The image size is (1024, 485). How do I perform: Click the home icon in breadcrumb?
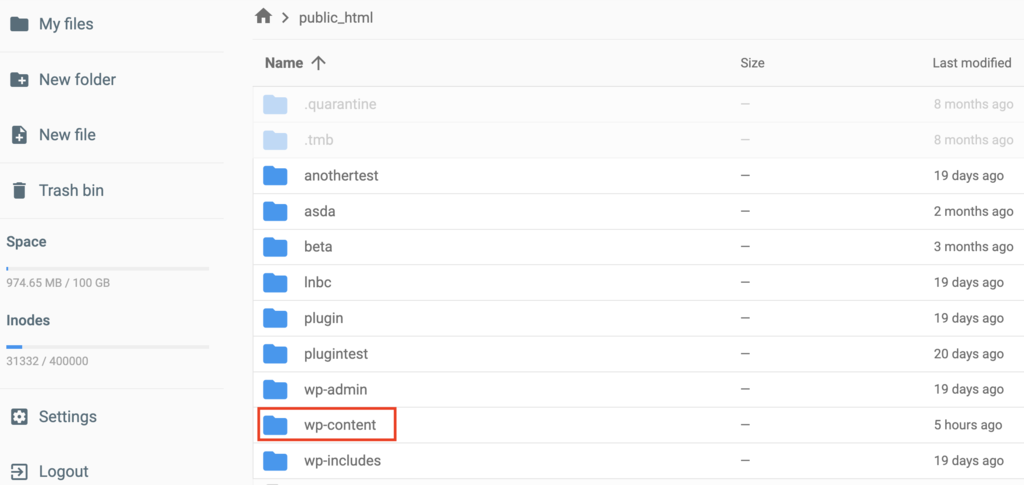263,17
